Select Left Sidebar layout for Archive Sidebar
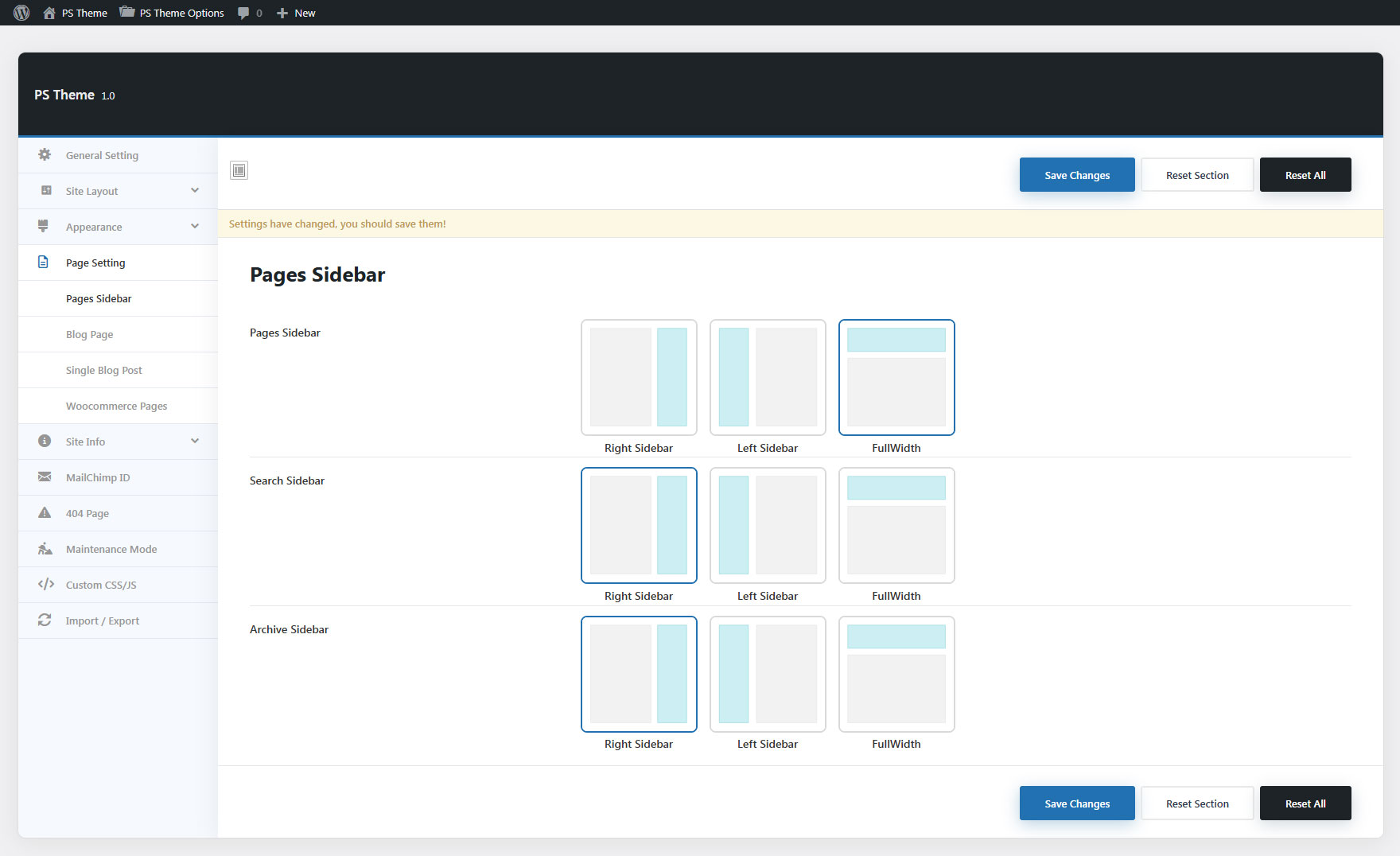Viewport: 1400px width, 856px height. pos(767,674)
